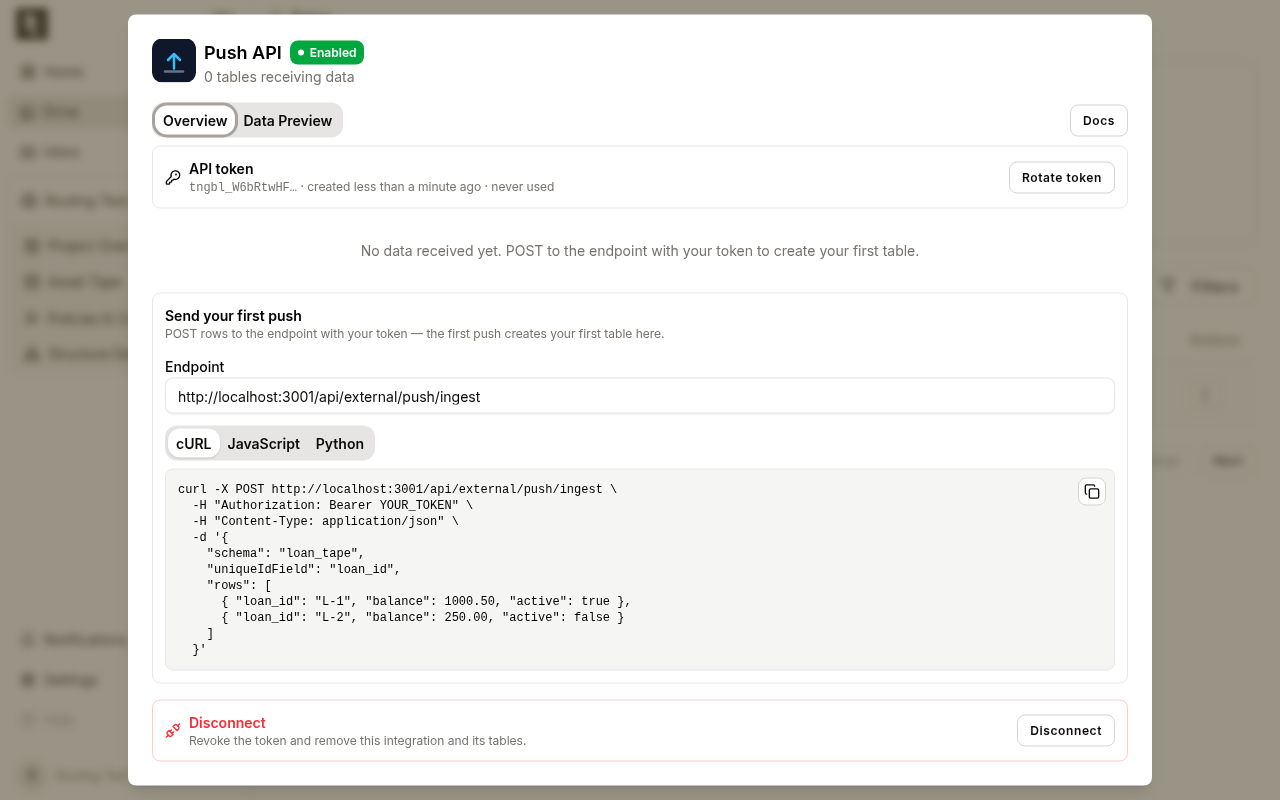
Task: Click the token value starting "tngbl_"
Action: [x=243, y=187]
